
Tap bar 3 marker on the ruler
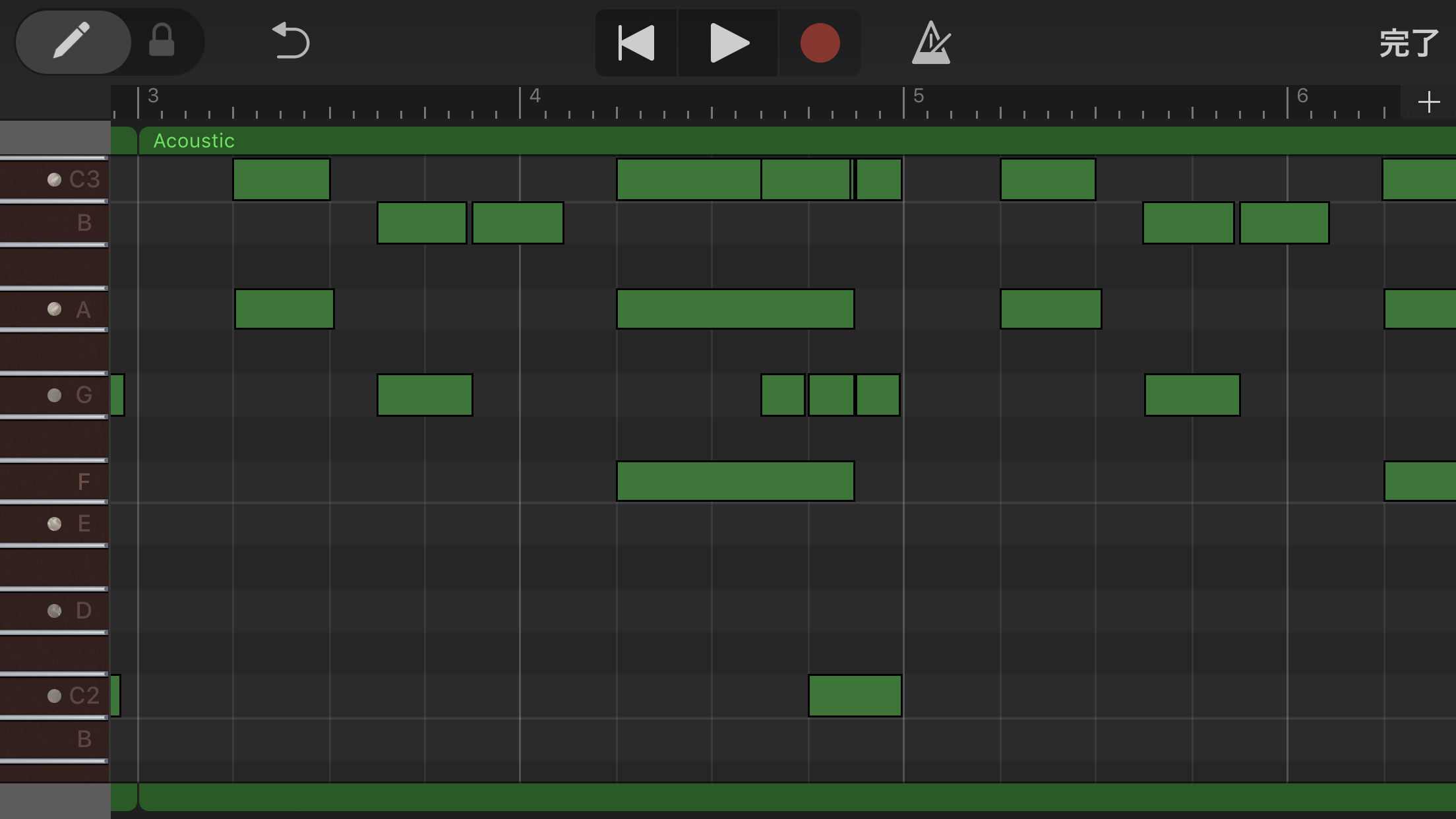pyautogui.click(x=153, y=96)
